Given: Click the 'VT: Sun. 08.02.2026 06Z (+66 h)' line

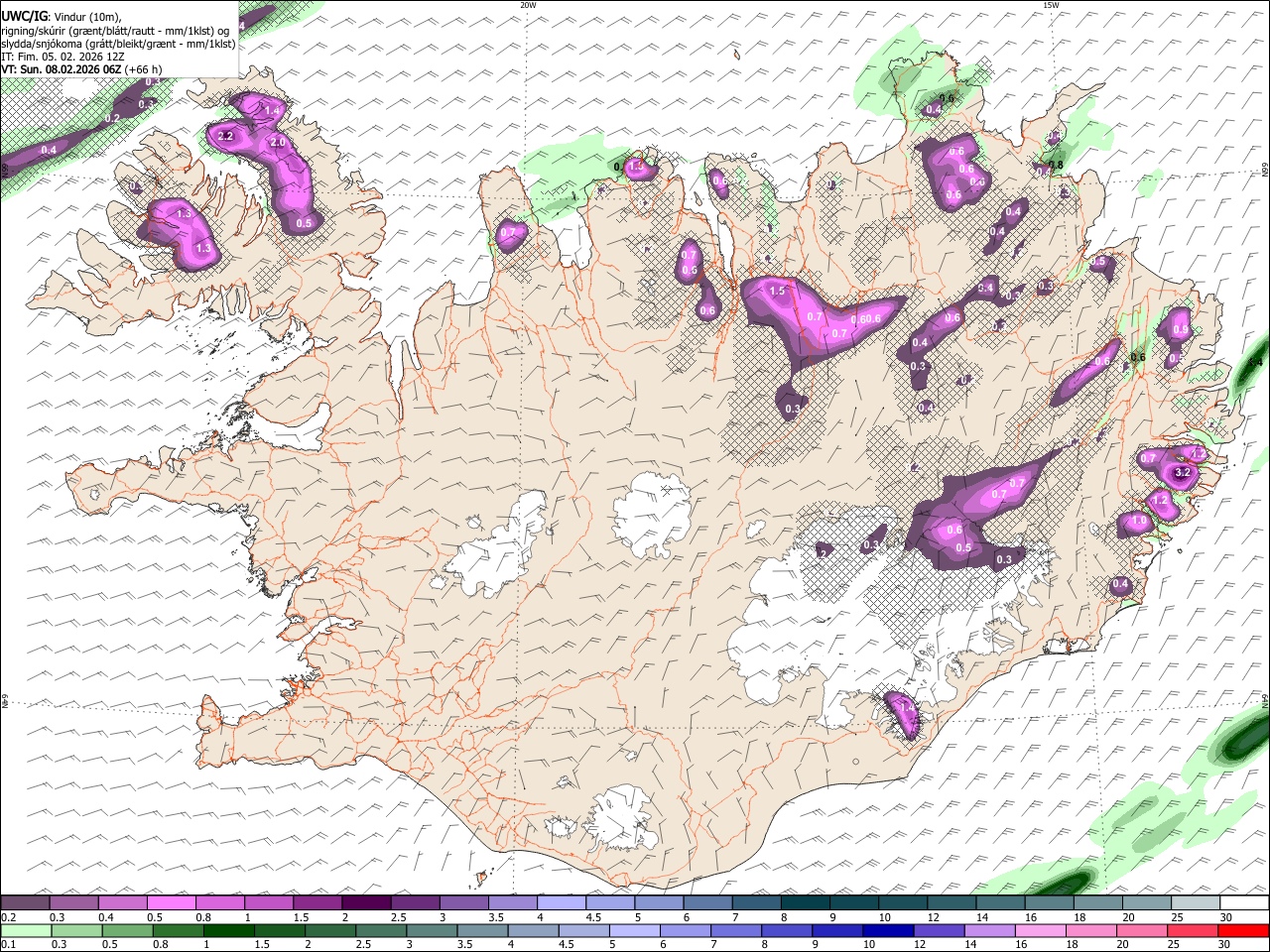Looking at the screenshot, I should 81,69.
